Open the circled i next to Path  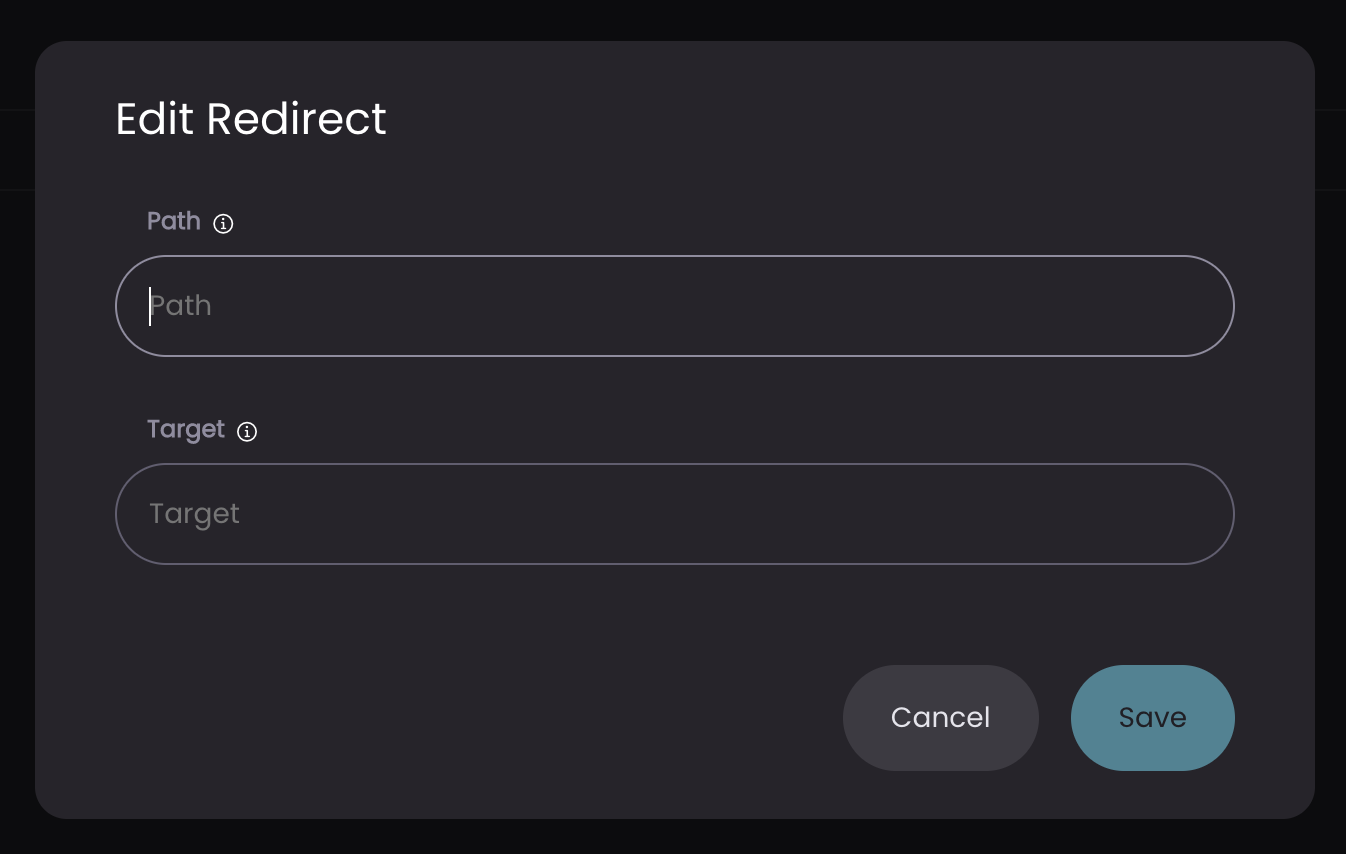pos(224,224)
